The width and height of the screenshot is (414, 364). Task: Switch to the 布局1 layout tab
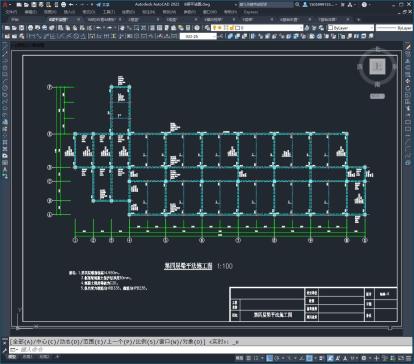(27, 357)
